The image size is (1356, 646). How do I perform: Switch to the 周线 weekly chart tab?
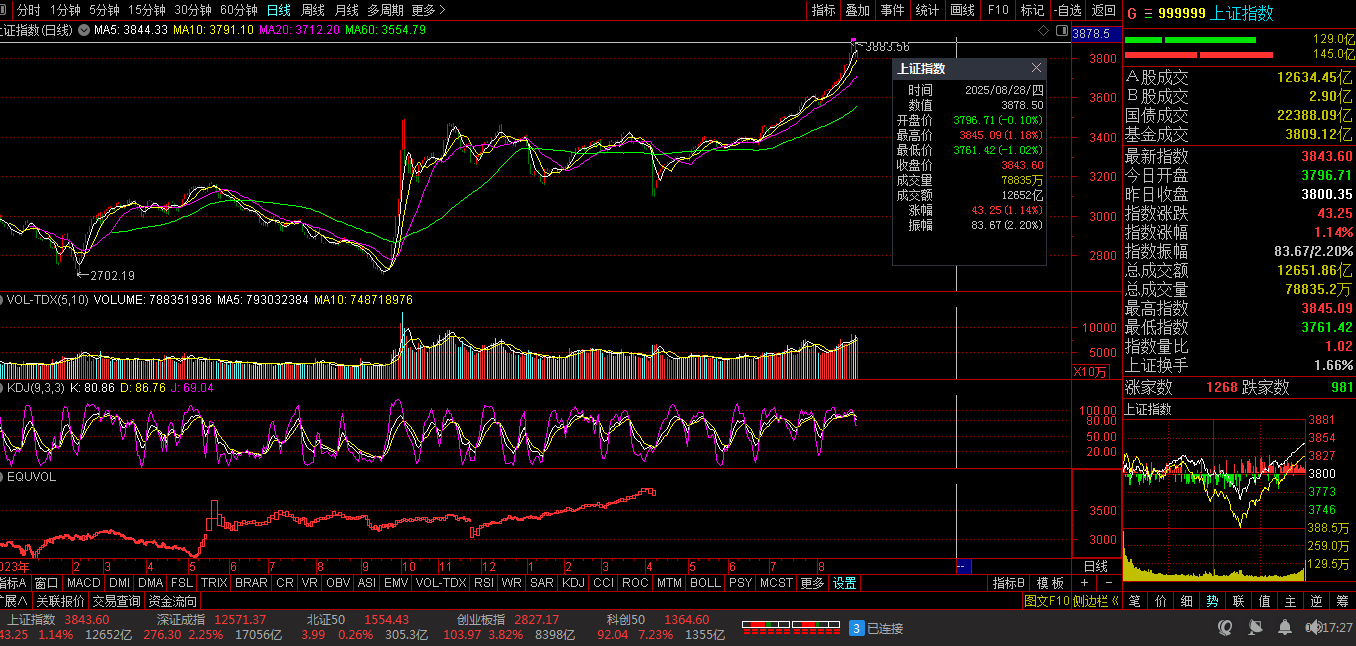click(313, 10)
